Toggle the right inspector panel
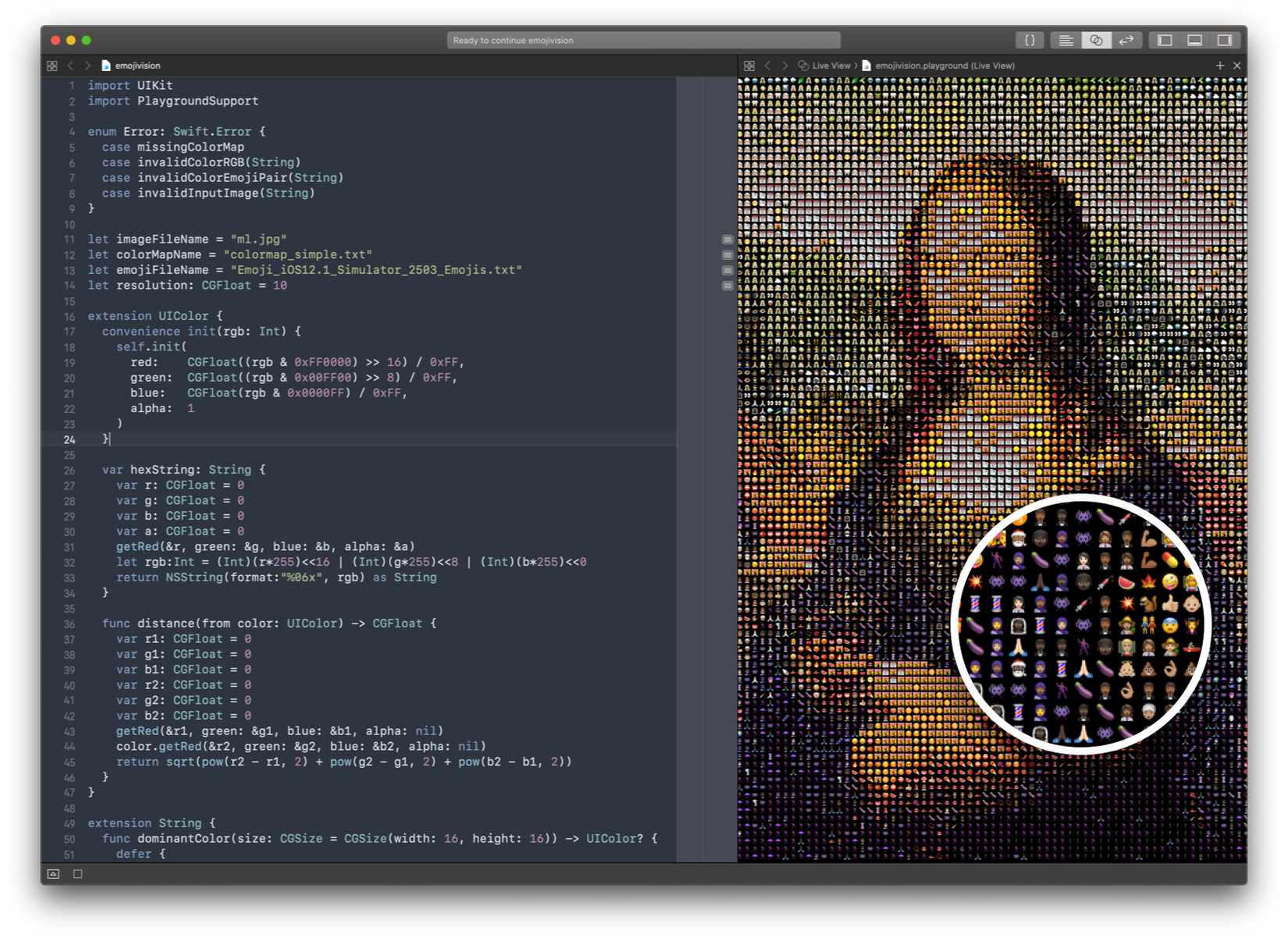The image size is (1288, 938). coord(1225,40)
